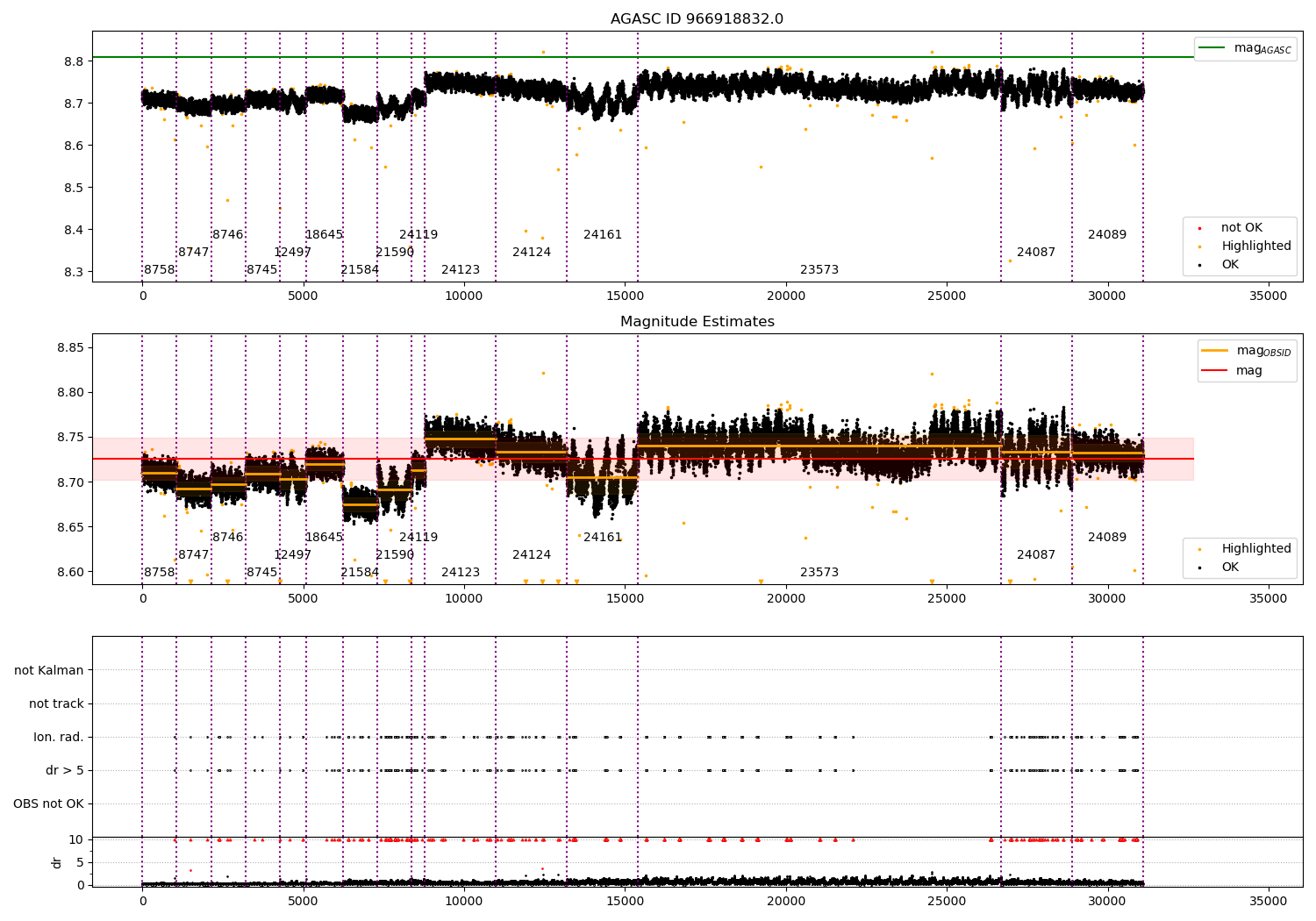Click OBSID label 24119 in the top plot
This screenshot has height=921, width=1316.
pos(418,235)
